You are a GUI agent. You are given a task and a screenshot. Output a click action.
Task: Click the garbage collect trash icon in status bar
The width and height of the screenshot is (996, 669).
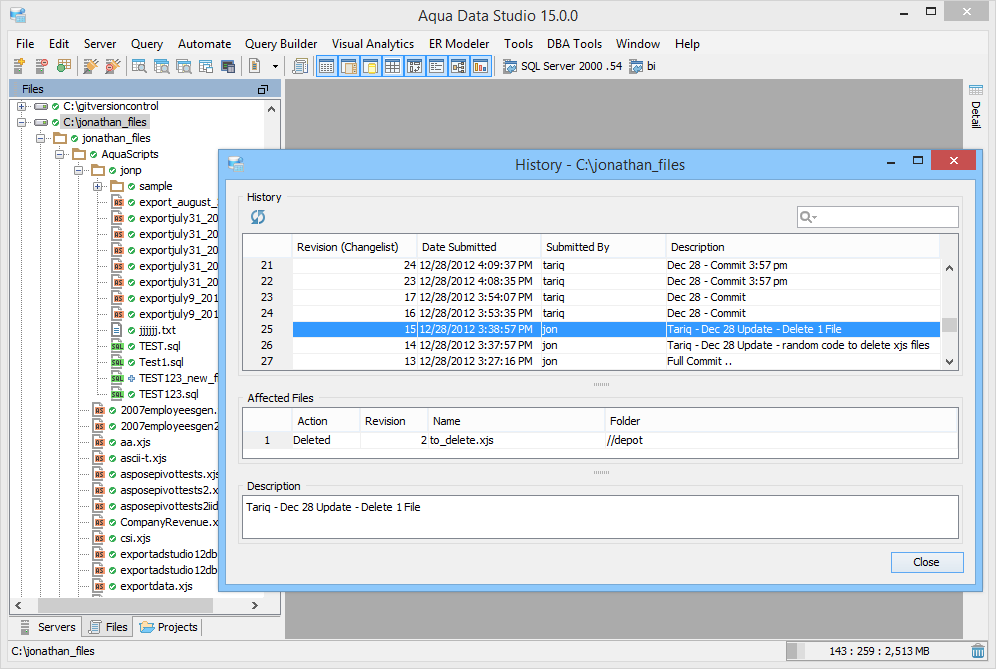(x=978, y=651)
